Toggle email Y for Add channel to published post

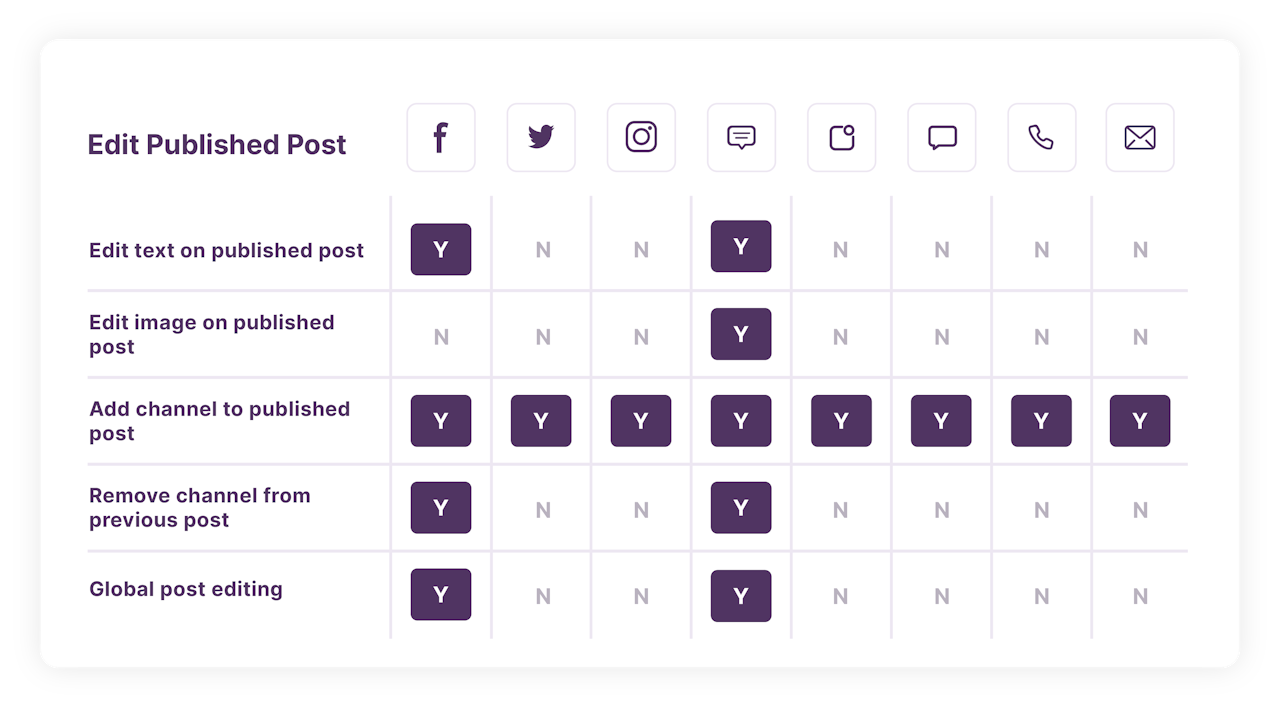[1140, 421]
